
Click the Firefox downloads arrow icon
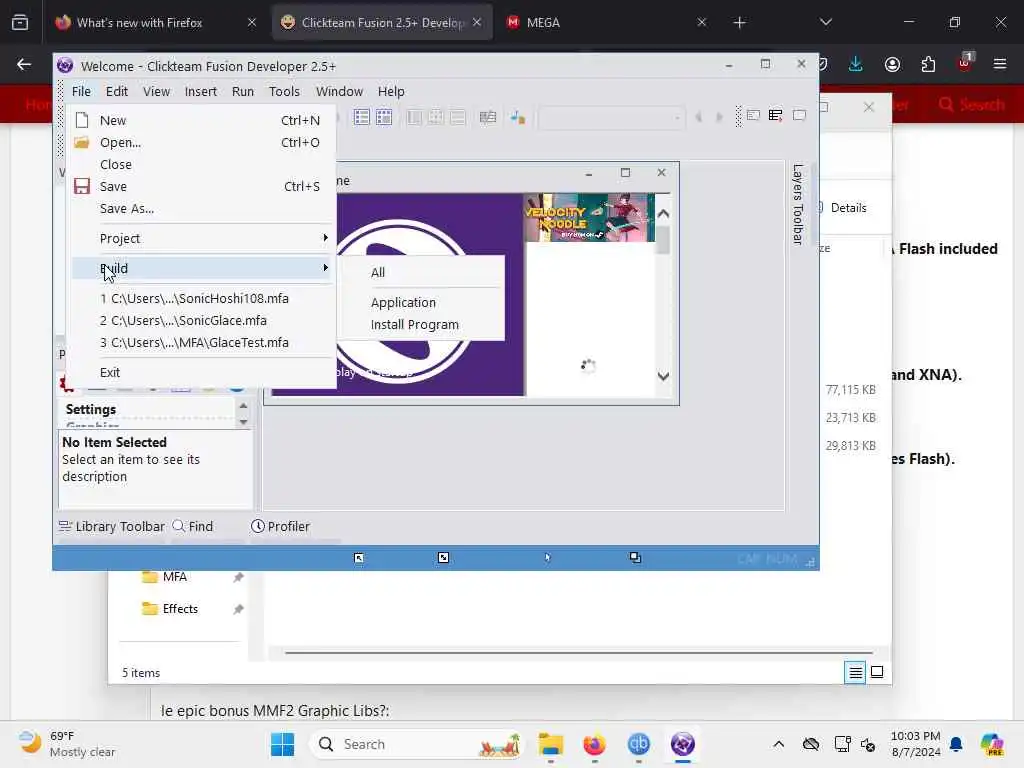point(856,64)
